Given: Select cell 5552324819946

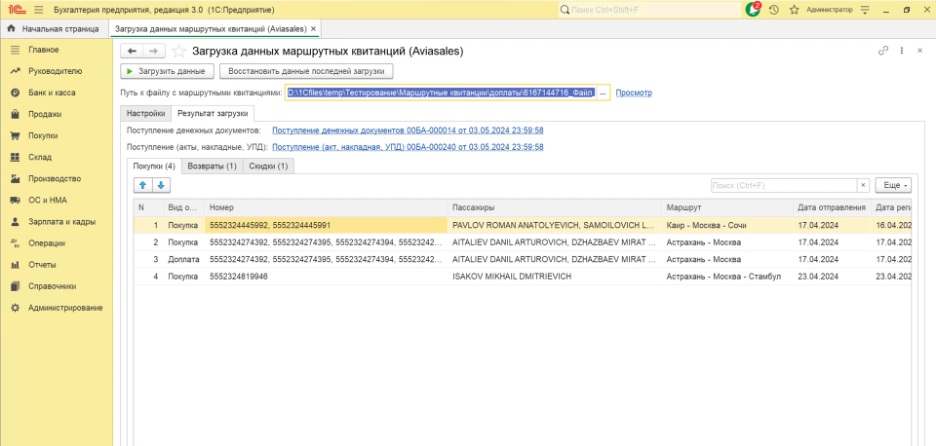Looking at the screenshot, I should pyautogui.click(x=326, y=276).
